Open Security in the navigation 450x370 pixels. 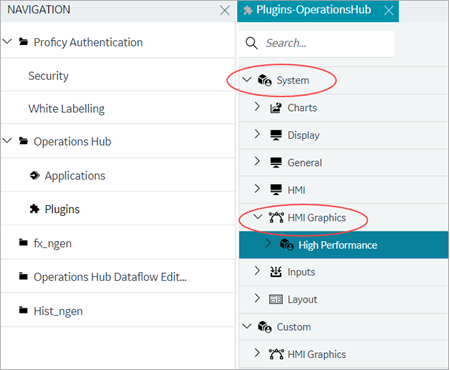point(48,76)
